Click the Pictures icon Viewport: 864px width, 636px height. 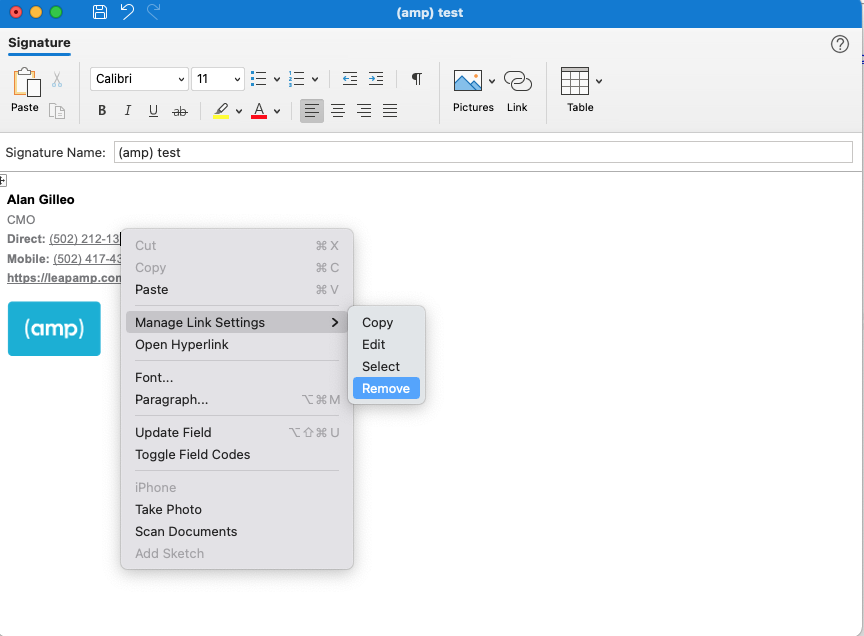[468, 81]
